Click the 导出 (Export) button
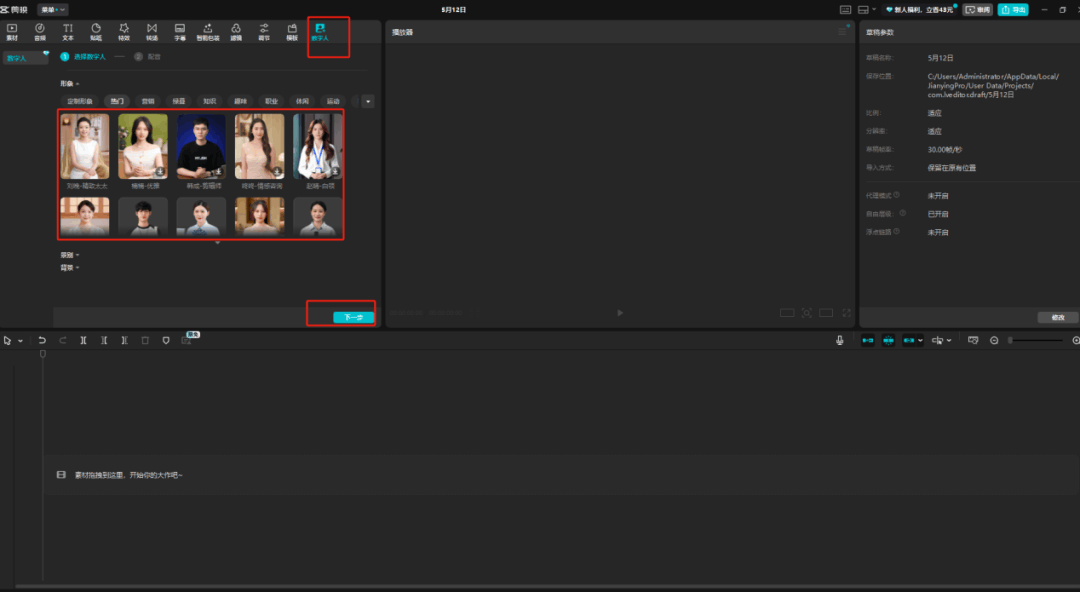 pyautogui.click(x=1013, y=9)
